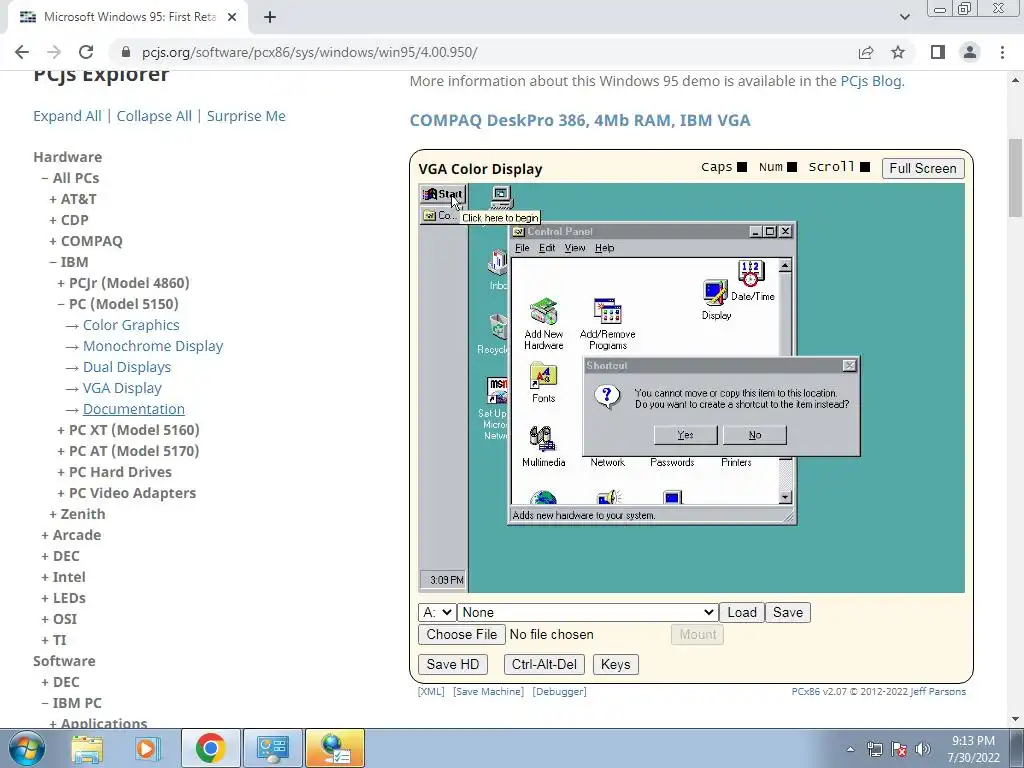The image size is (1024, 768).
Task: Select the Network label in Control Panel
Action: (x=607, y=462)
